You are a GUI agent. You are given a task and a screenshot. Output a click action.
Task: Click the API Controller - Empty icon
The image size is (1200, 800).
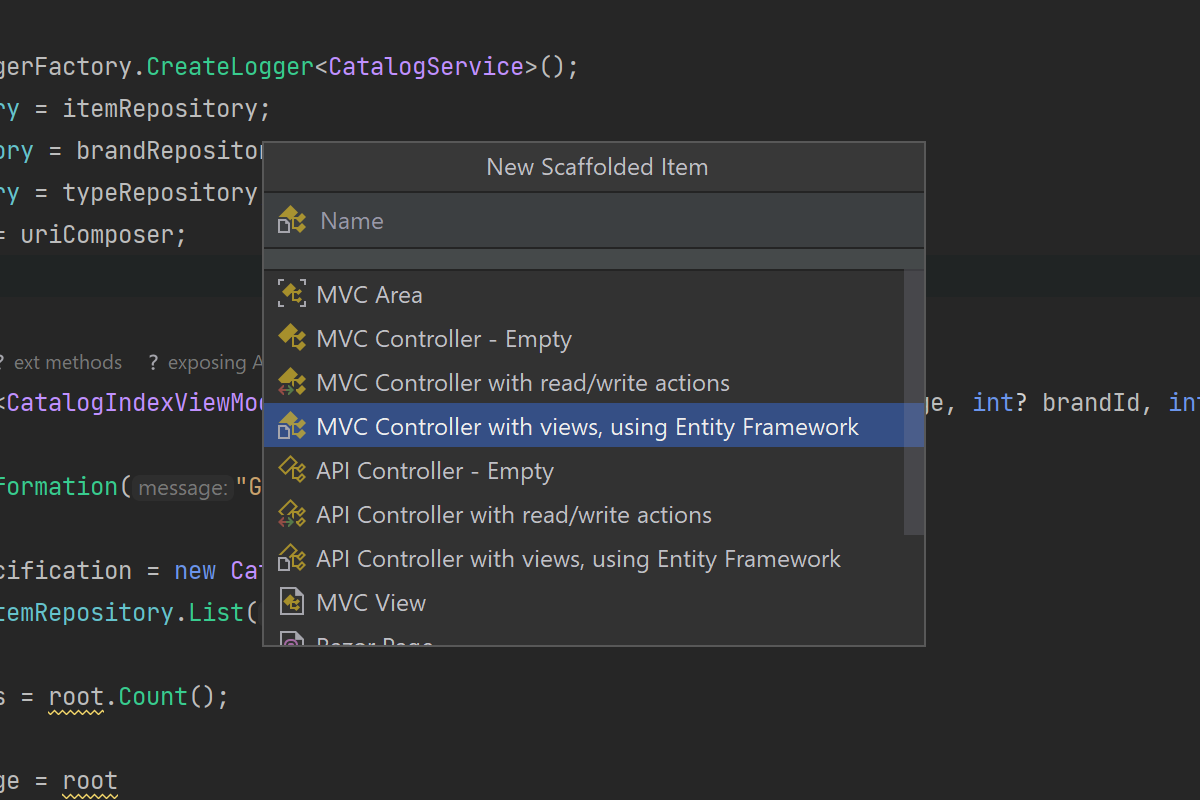(292, 470)
